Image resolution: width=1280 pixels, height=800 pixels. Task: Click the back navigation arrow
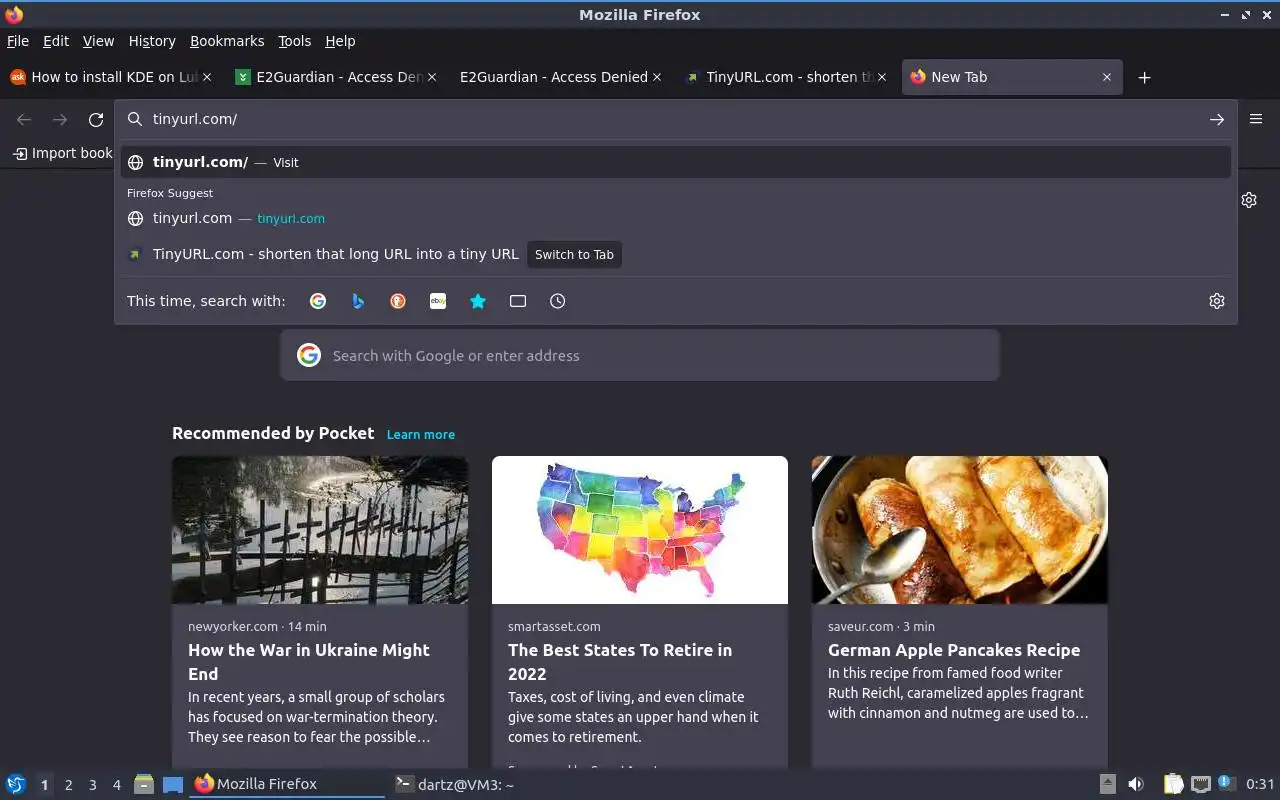coord(24,120)
